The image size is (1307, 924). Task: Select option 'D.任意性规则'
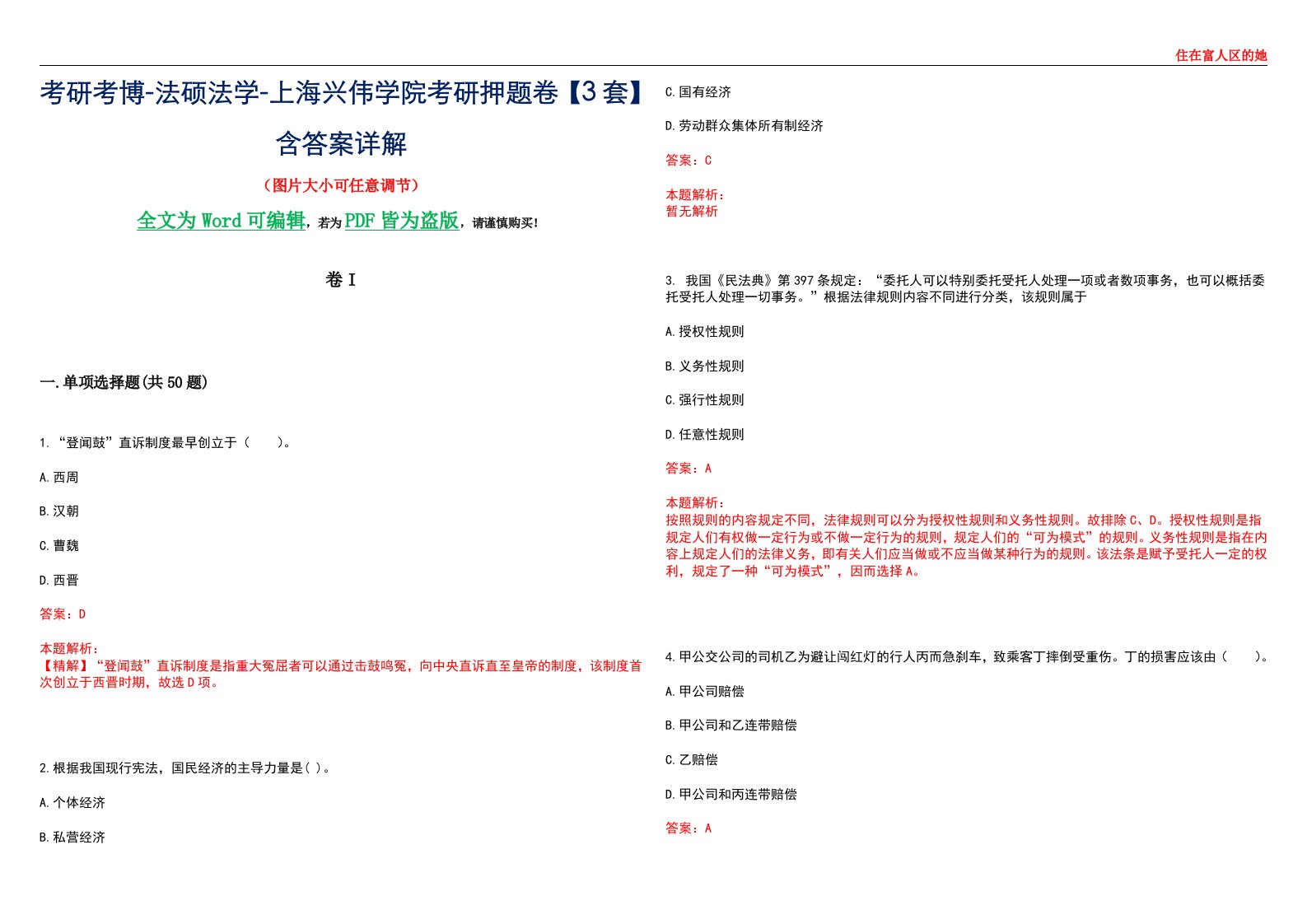(705, 435)
